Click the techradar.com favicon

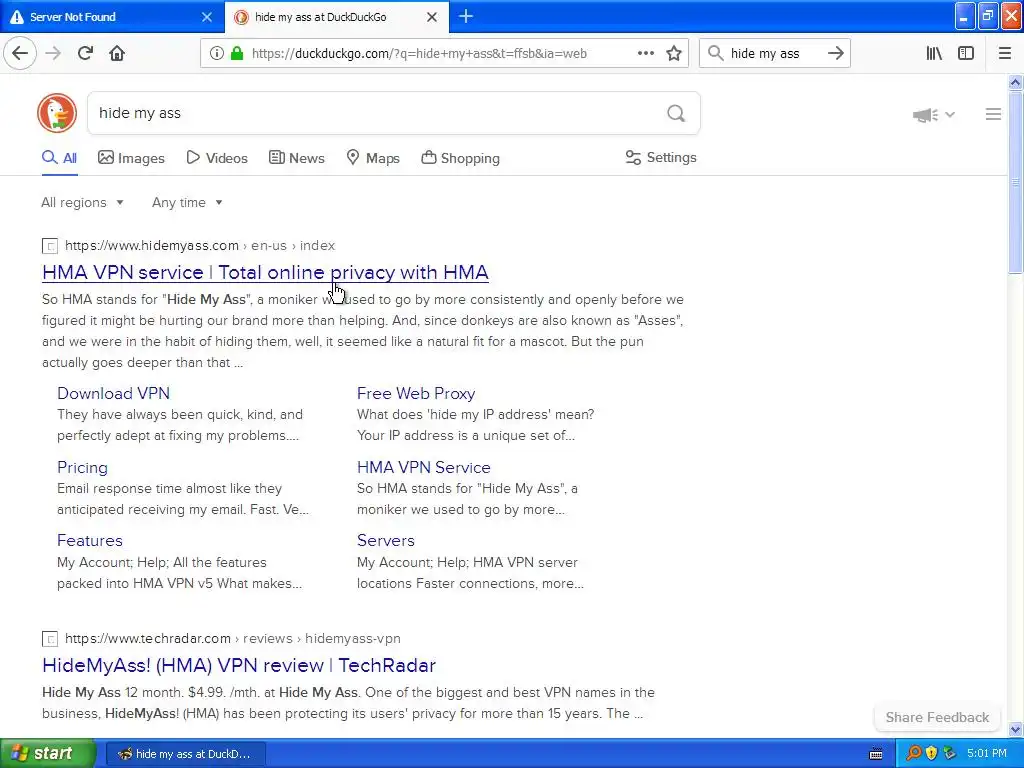pos(50,639)
